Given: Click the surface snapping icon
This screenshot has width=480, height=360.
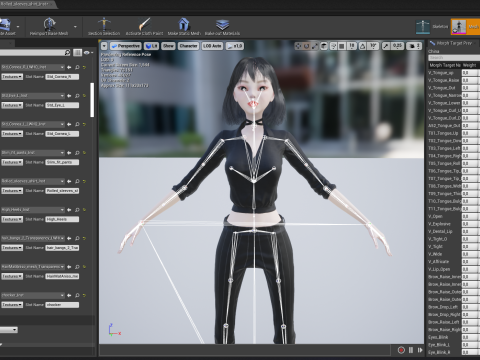Looking at the screenshot, I should pos(333,46).
